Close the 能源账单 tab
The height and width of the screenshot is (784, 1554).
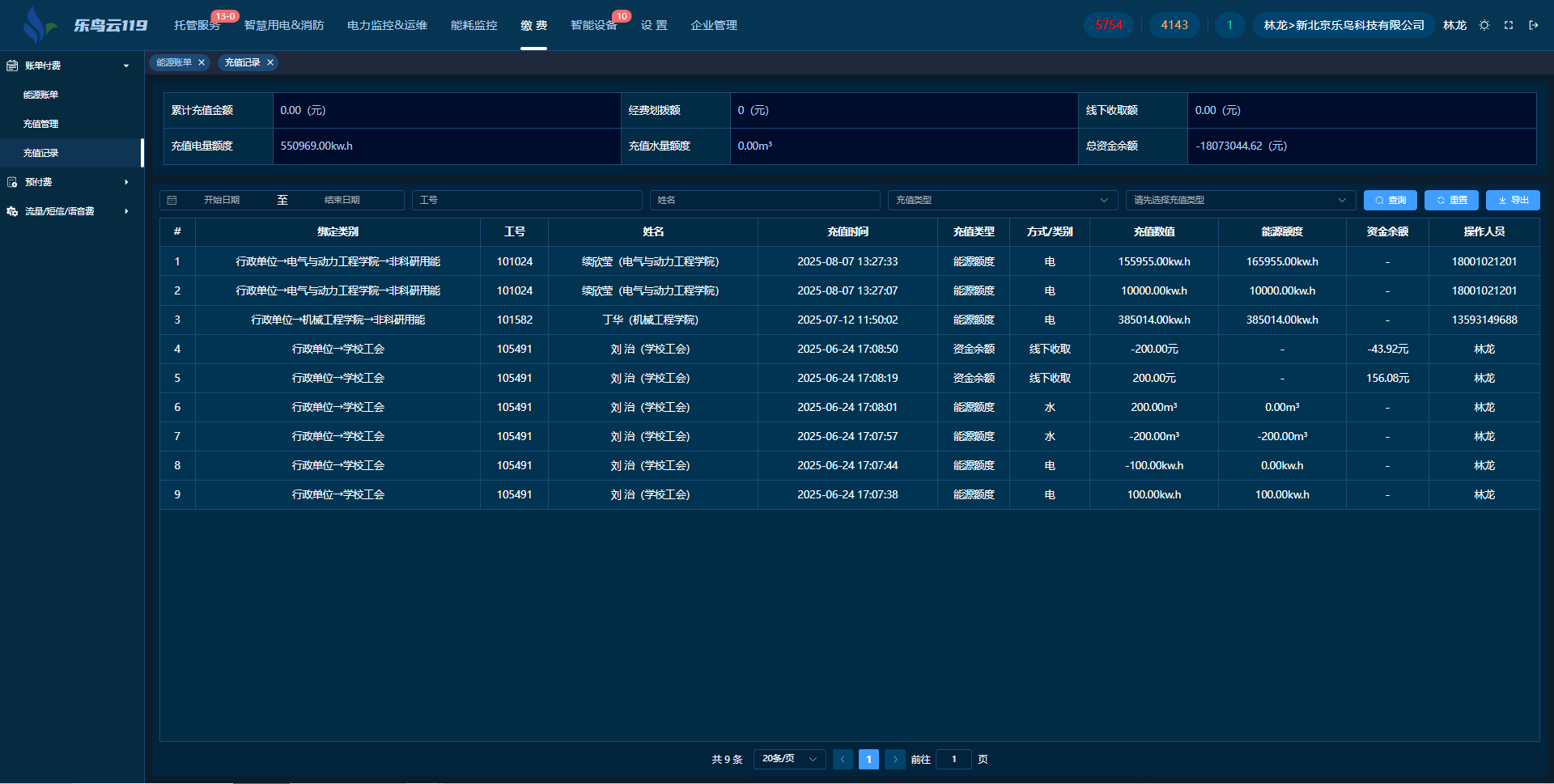click(202, 62)
